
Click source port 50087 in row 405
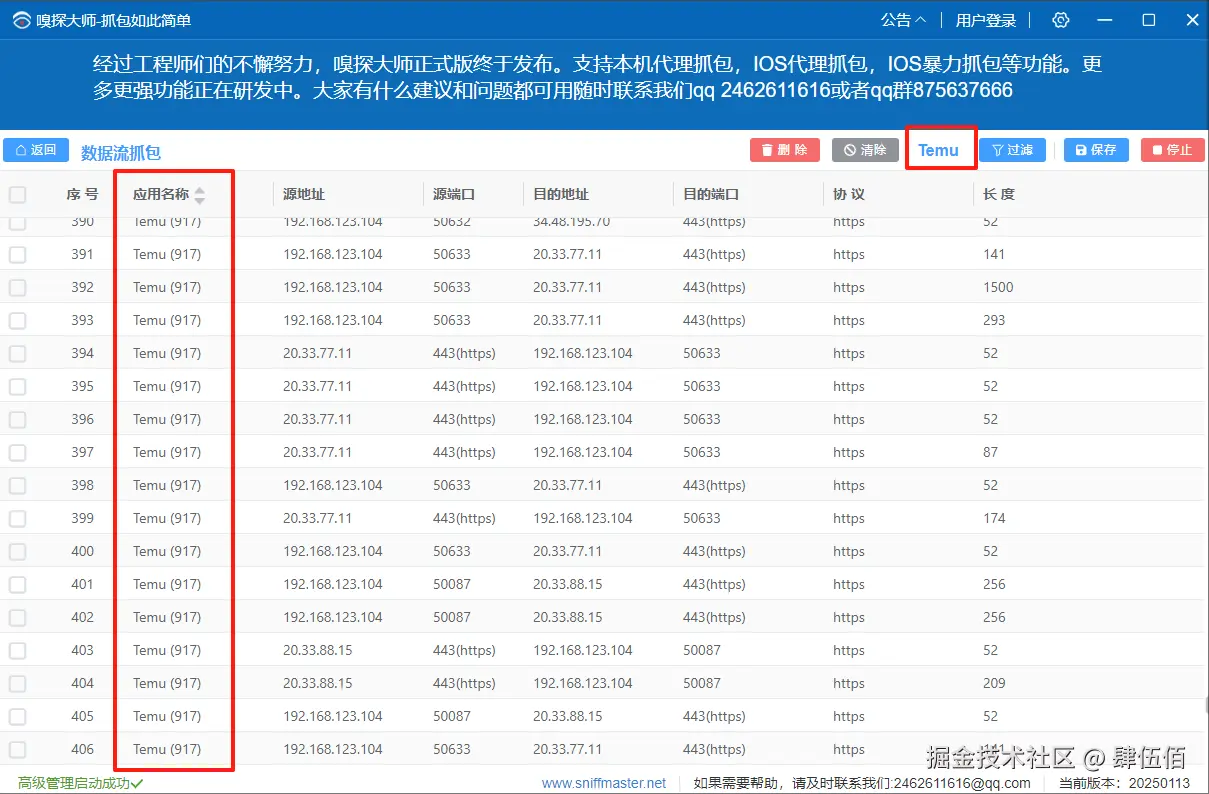point(452,716)
